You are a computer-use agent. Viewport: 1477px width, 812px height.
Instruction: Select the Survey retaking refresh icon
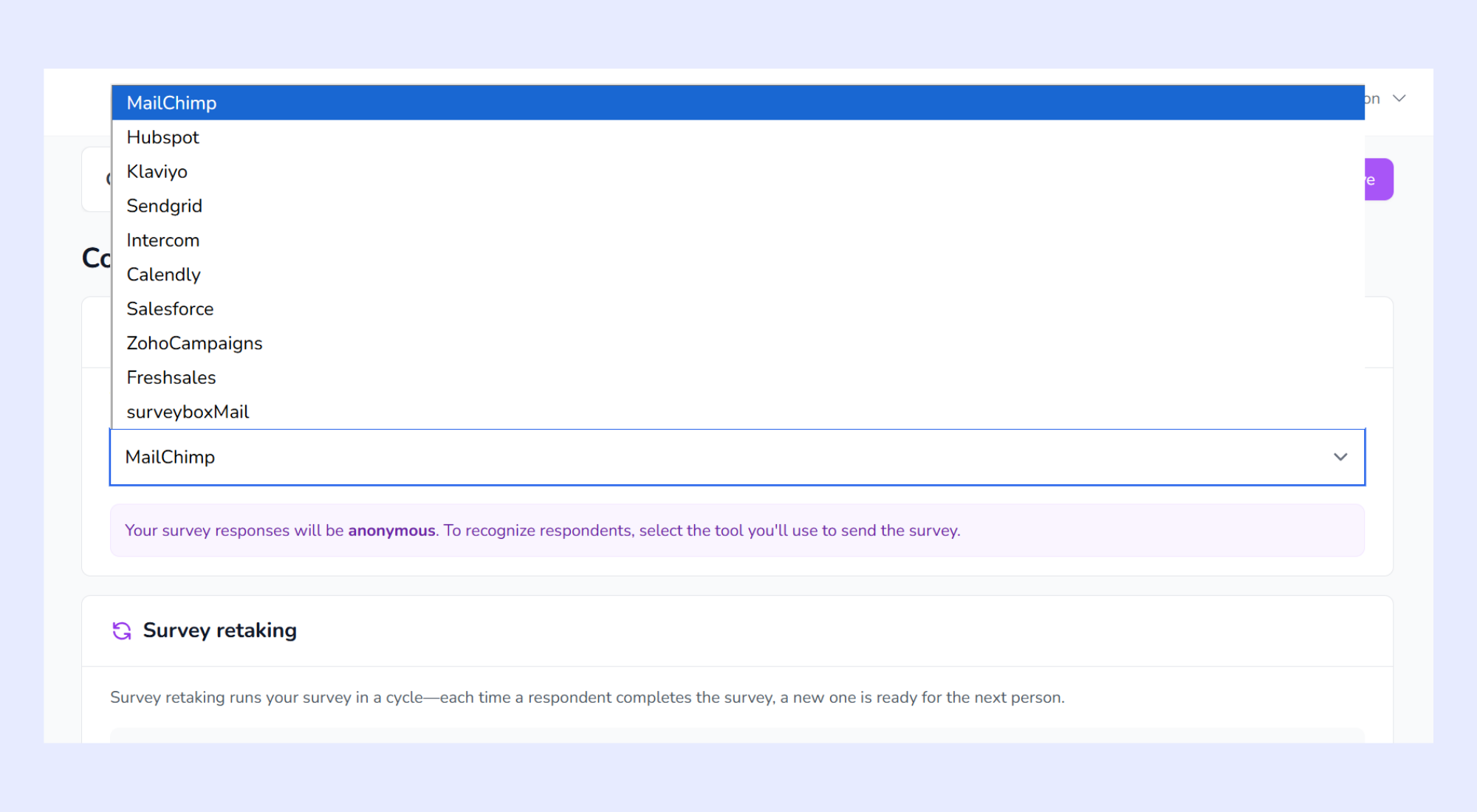pos(123,630)
